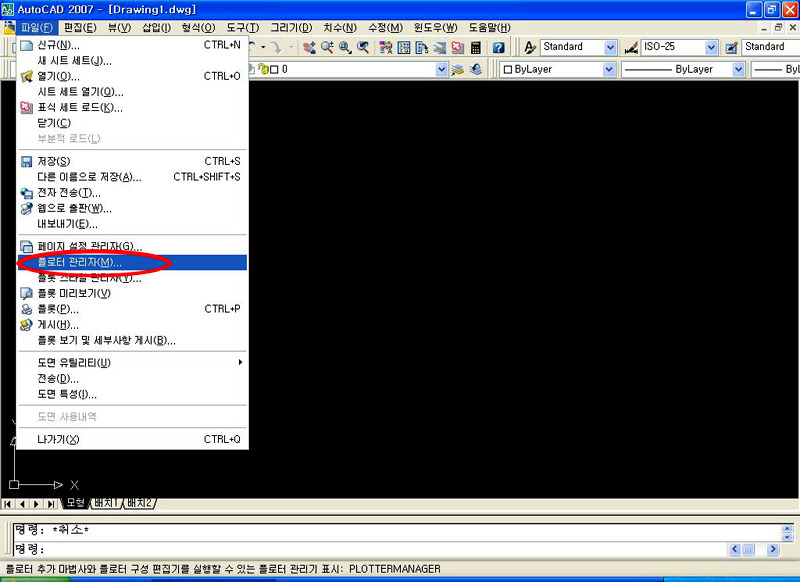This screenshot has height=582, width=800.
Task: Click the ByLayer color swatch square
Action: [508, 69]
